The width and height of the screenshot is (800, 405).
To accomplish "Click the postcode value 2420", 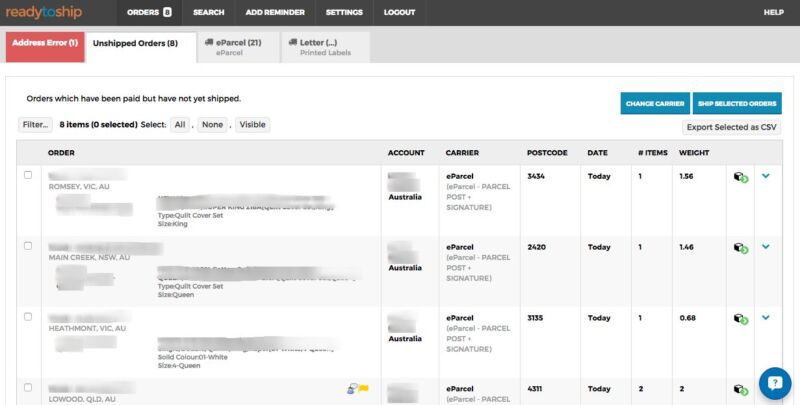I will tap(536, 247).
